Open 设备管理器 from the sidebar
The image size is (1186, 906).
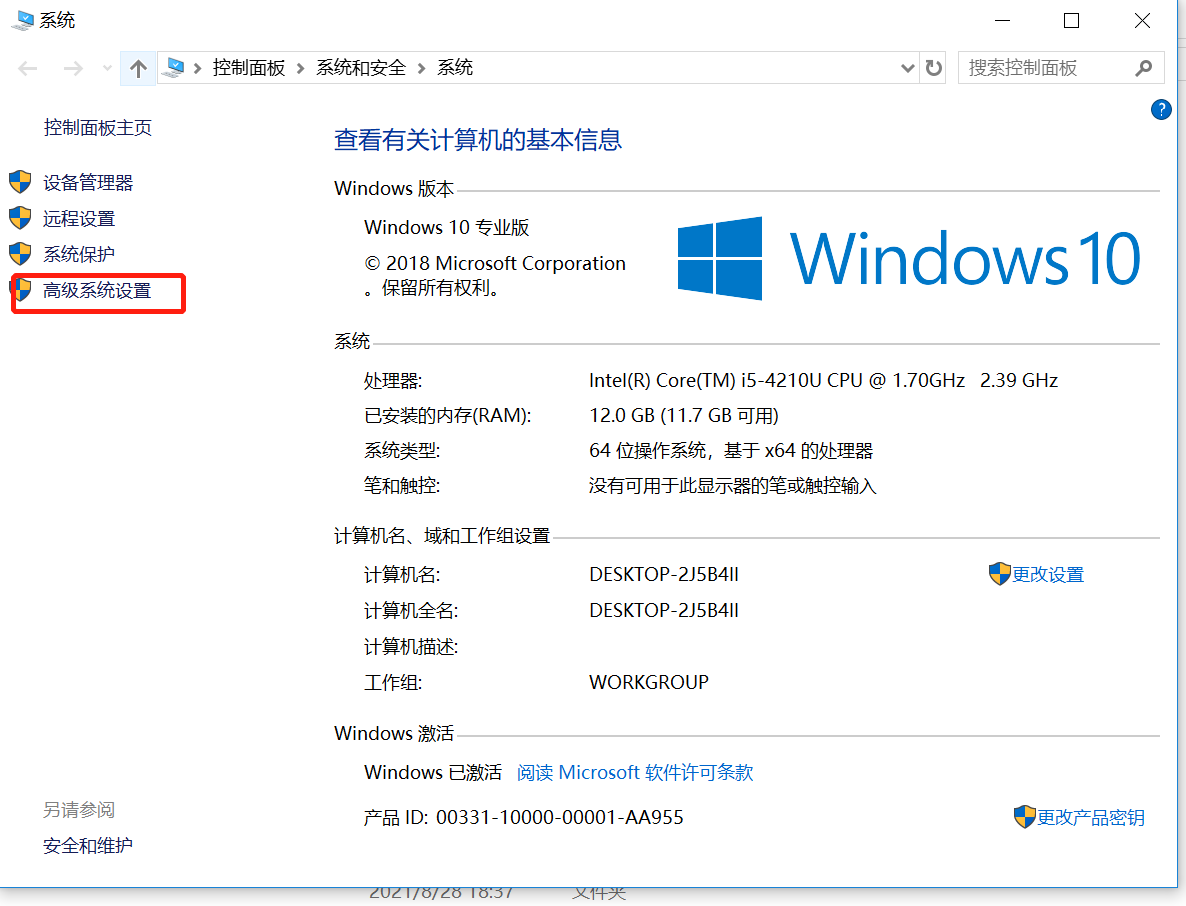(x=88, y=182)
